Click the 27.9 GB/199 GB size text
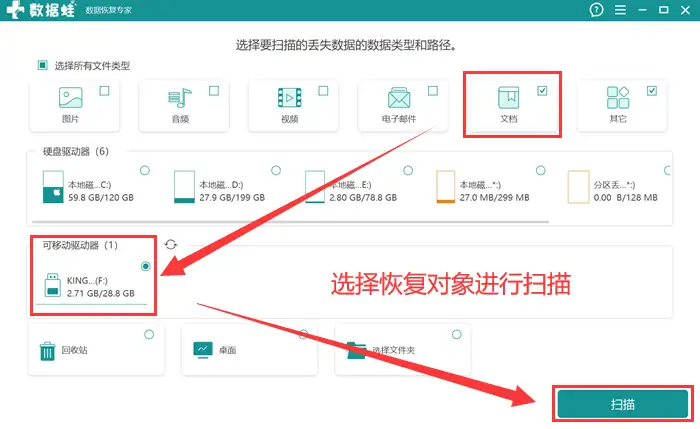The height and width of the screenshot is (429, 700). click(232, 197)
